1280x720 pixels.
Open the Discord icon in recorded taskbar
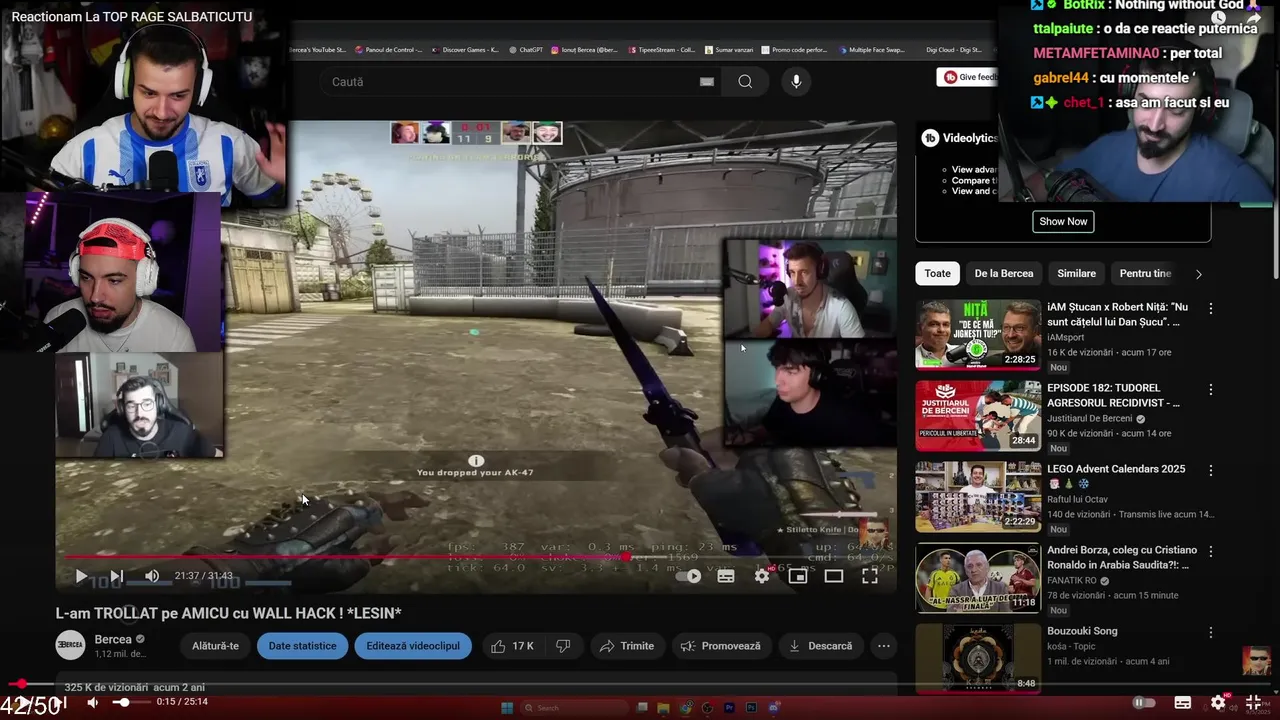[x=774, y=708]
